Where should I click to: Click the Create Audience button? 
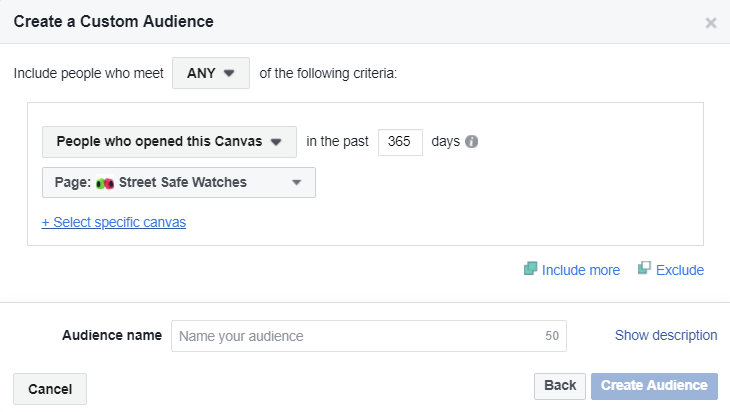pyautogui.click(x=654, y=385)
